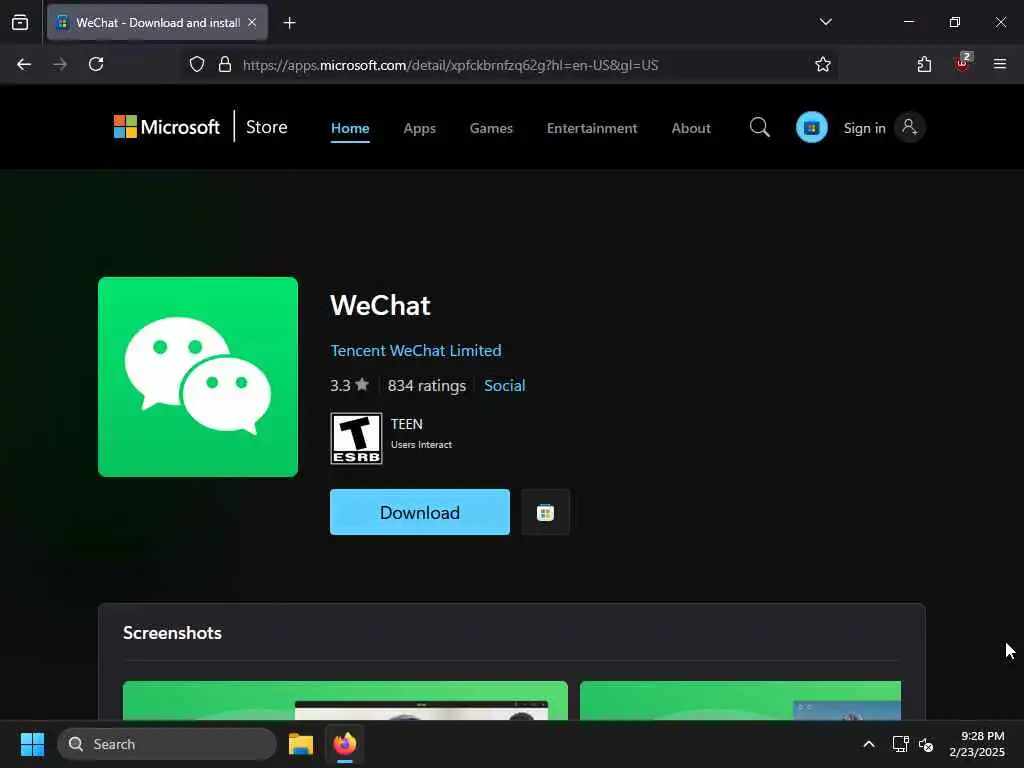Open a new browser tab

tap(289, 23)
